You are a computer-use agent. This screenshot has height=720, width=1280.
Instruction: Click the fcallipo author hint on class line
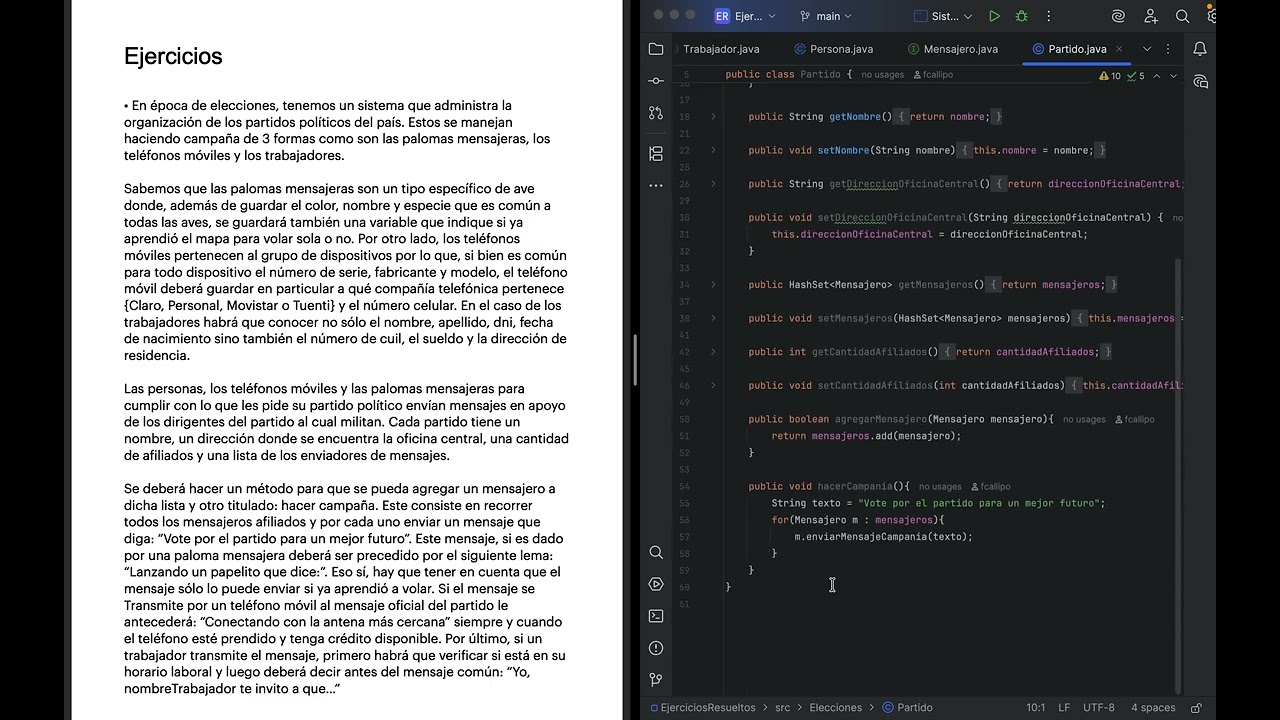coord(931,75)
